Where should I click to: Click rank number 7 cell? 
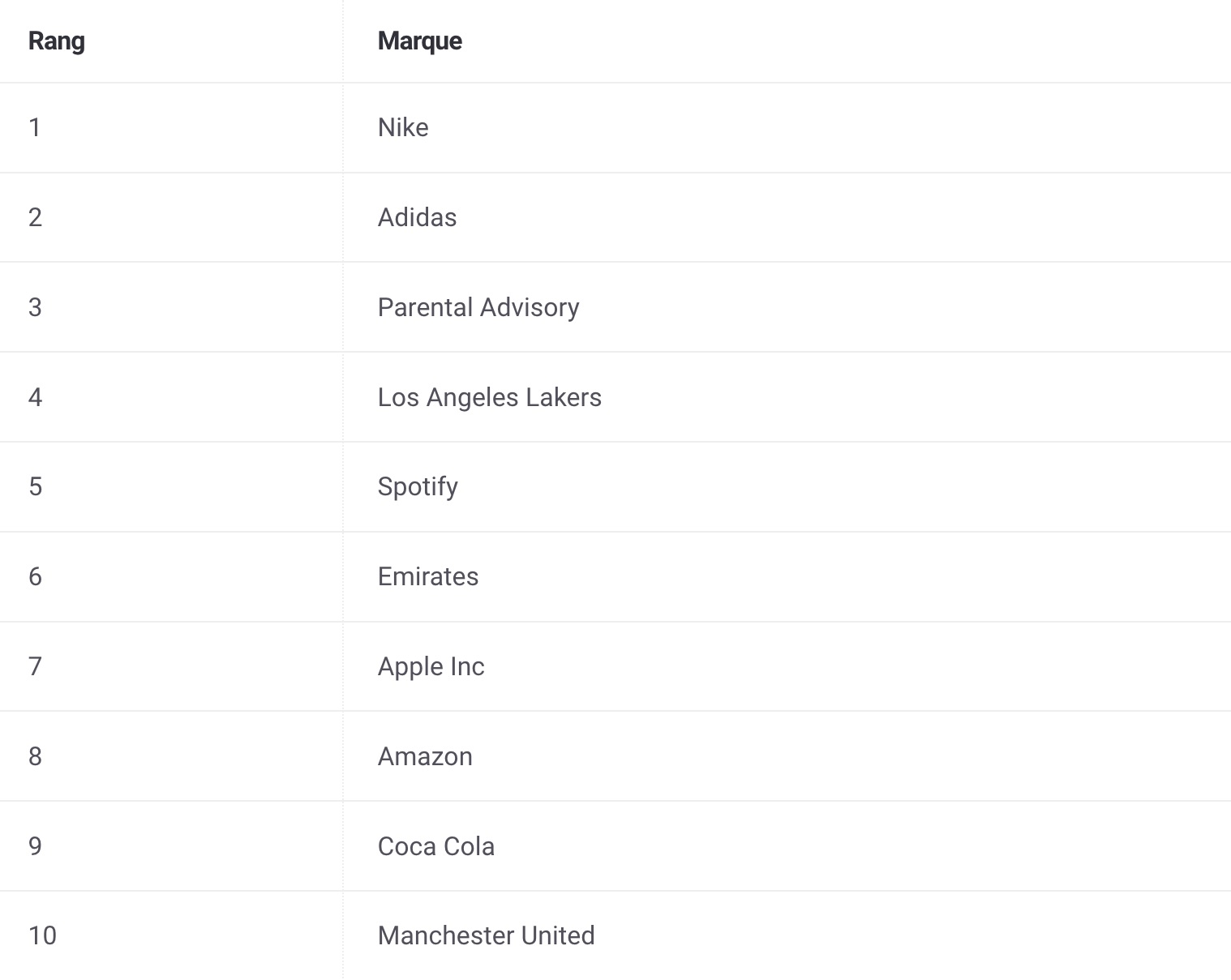[35, 666]
